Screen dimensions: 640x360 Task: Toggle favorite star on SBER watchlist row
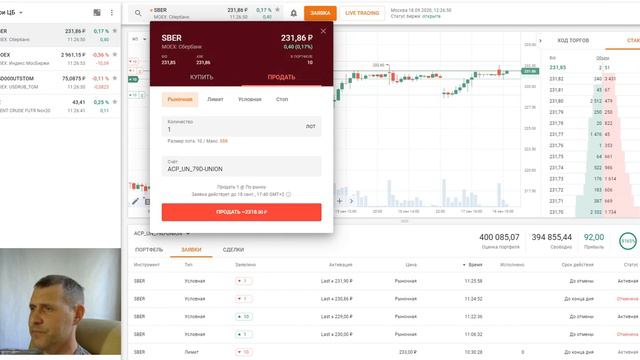pos(115,31)
